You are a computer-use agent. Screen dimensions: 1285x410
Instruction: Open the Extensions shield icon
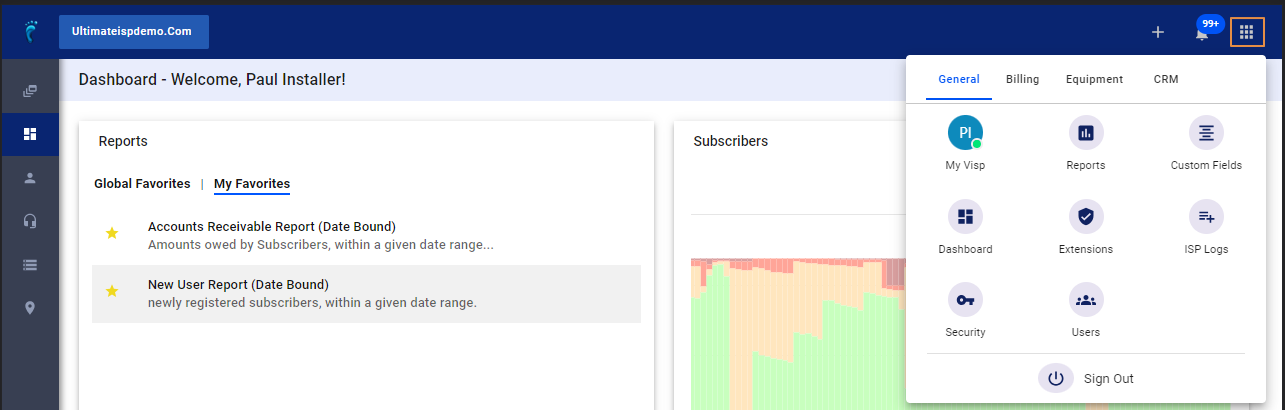point(1086,216)
